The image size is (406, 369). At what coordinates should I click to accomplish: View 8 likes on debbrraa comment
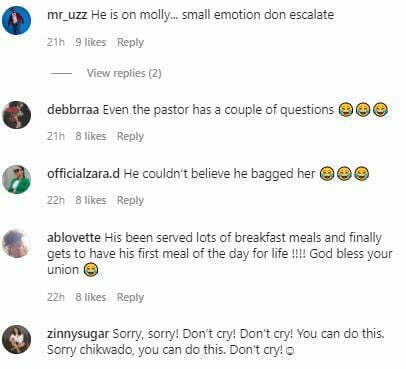(91, 136)
